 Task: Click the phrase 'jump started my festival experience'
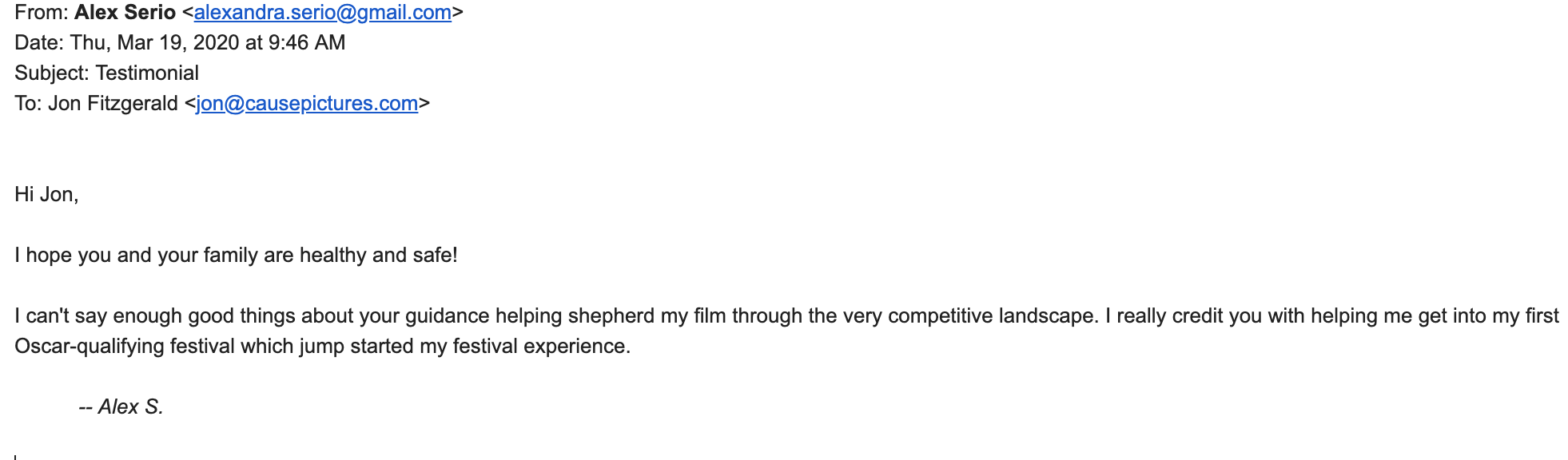(x=464, y=347)
